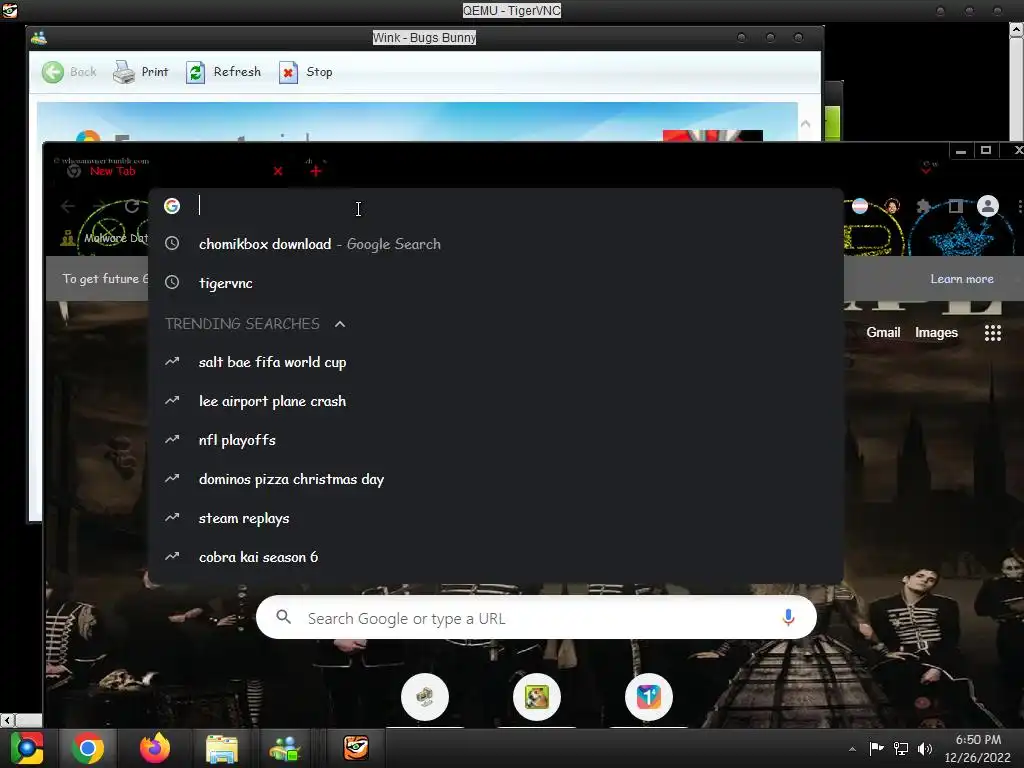Click Chrome's reload page button

coord(132,206)
